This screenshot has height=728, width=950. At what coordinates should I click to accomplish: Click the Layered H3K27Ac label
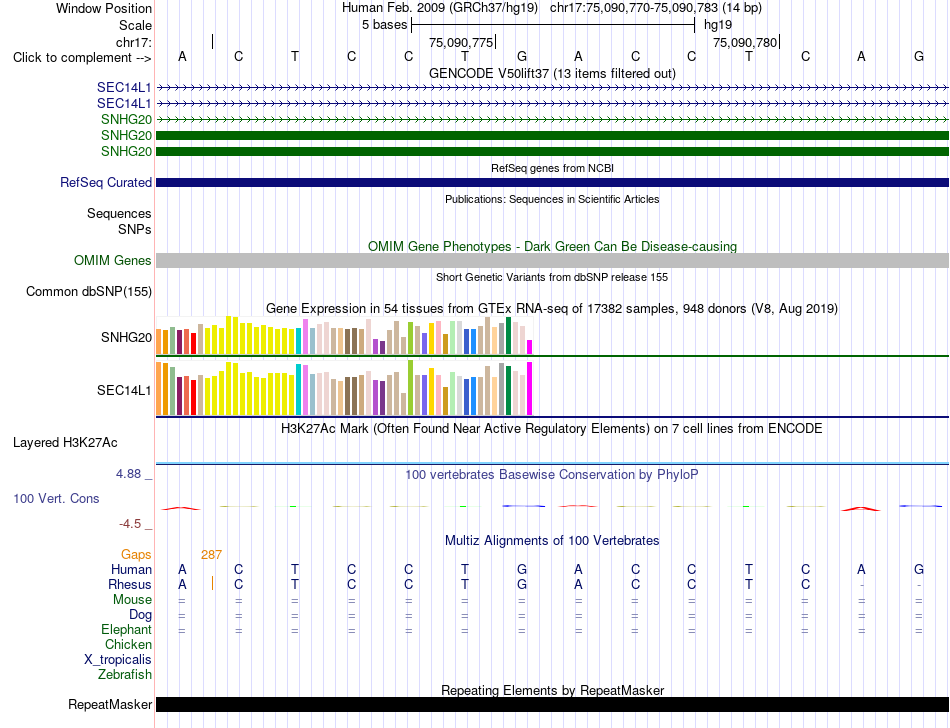click(65, 443)
